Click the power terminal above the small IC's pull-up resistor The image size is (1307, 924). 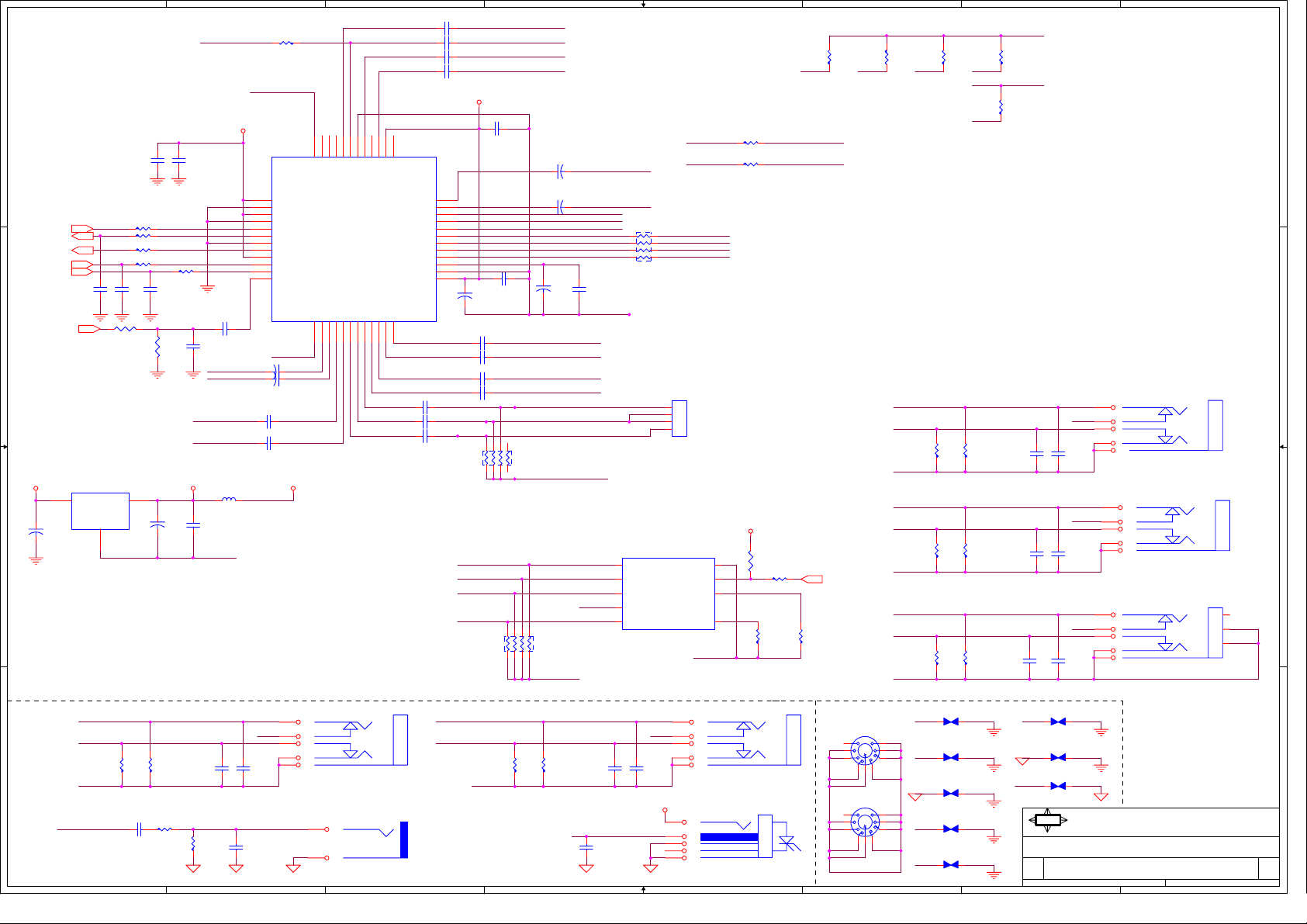tap(751, 531)
